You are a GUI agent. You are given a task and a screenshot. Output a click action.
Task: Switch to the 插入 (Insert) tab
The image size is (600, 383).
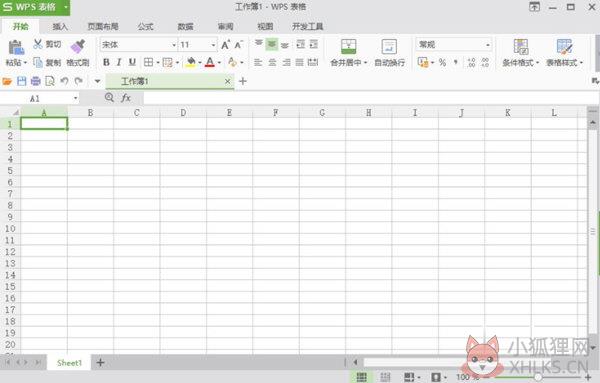point(60,26)
